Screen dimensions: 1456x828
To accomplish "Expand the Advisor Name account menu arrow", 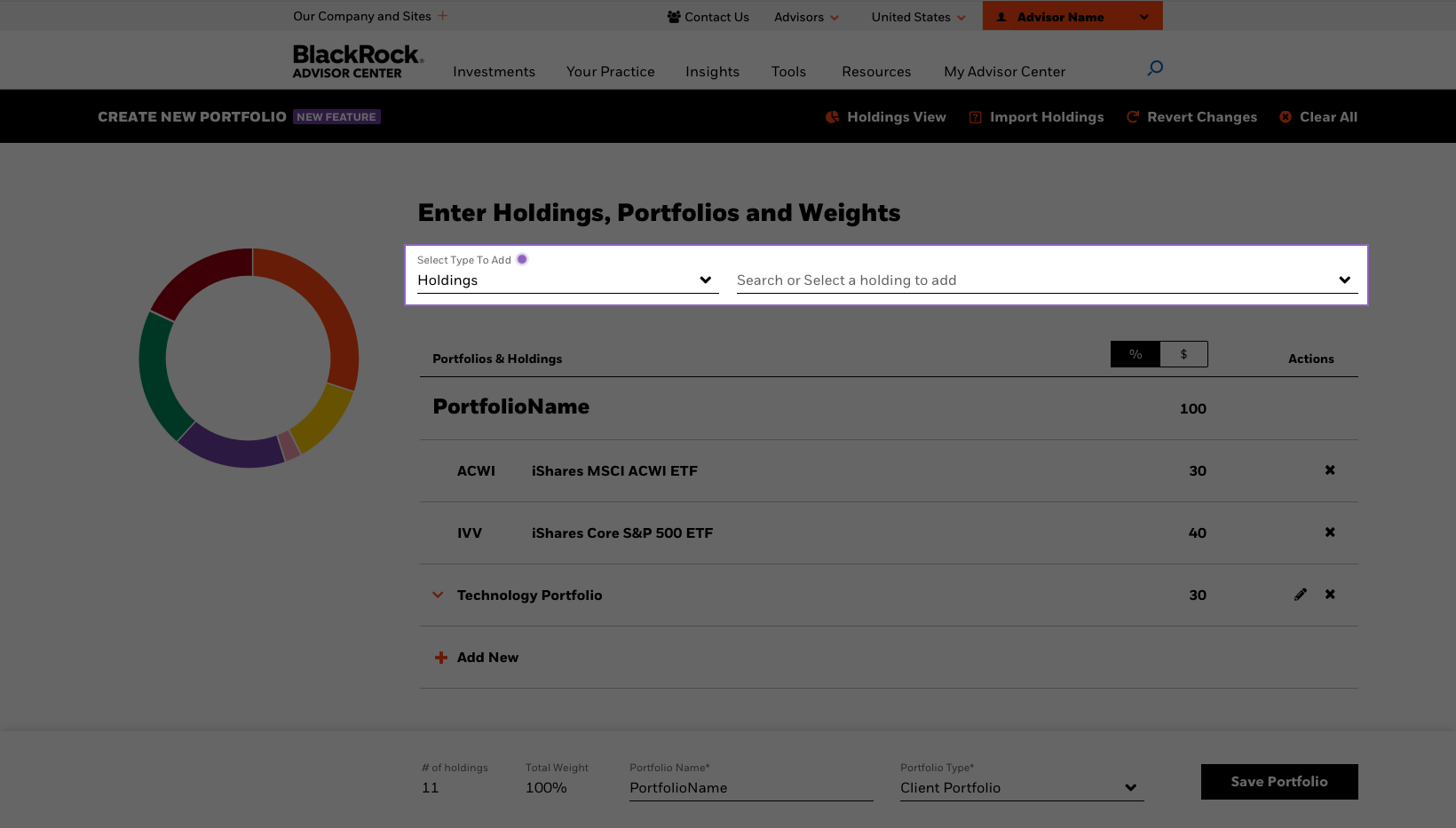I will (x=1143, y=17).
